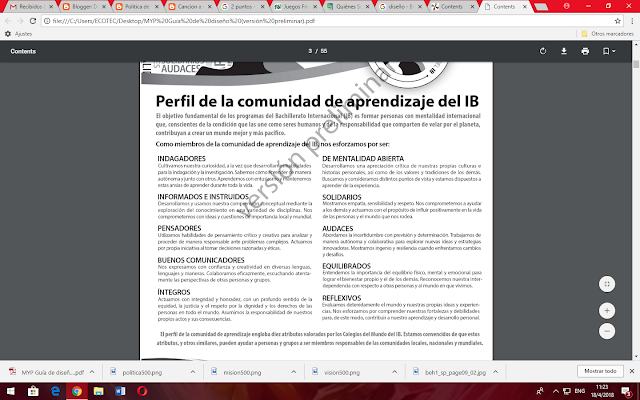Screen dimensions: 640x400
Task: Open File Explorer from taskbar
Action: [x=98, y=391]
